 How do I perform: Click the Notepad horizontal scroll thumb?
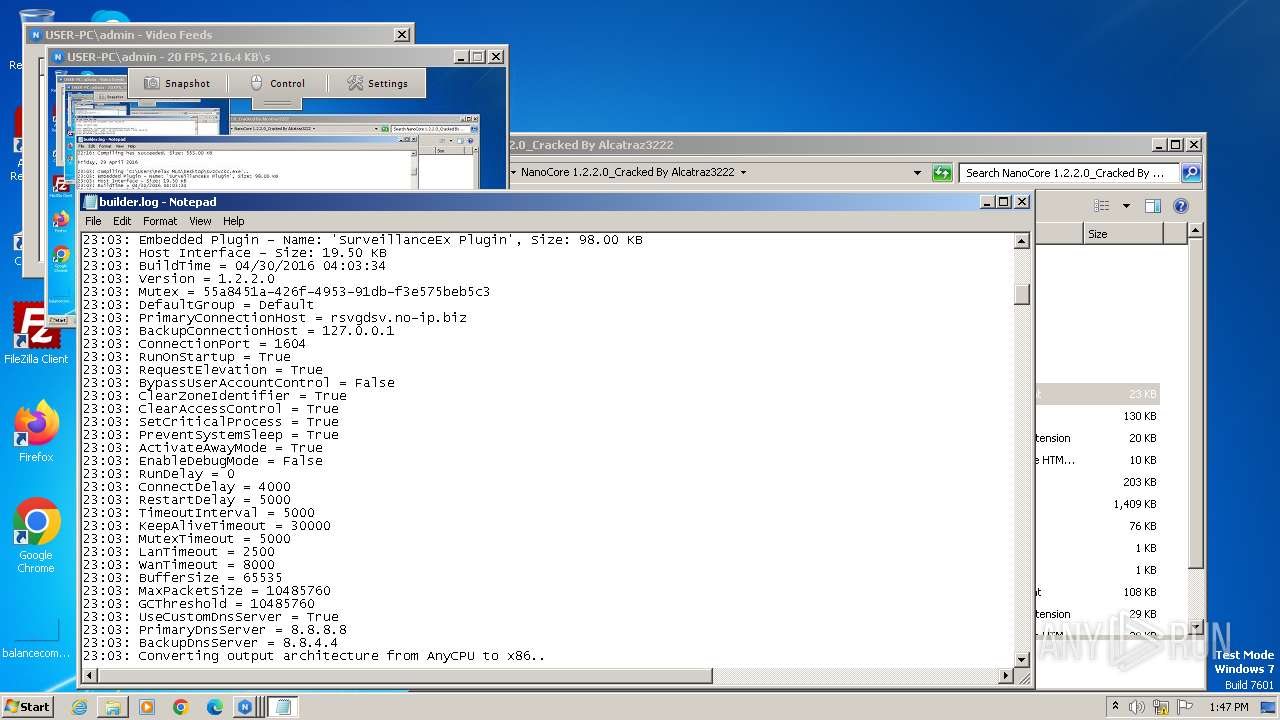pos(405,676)
